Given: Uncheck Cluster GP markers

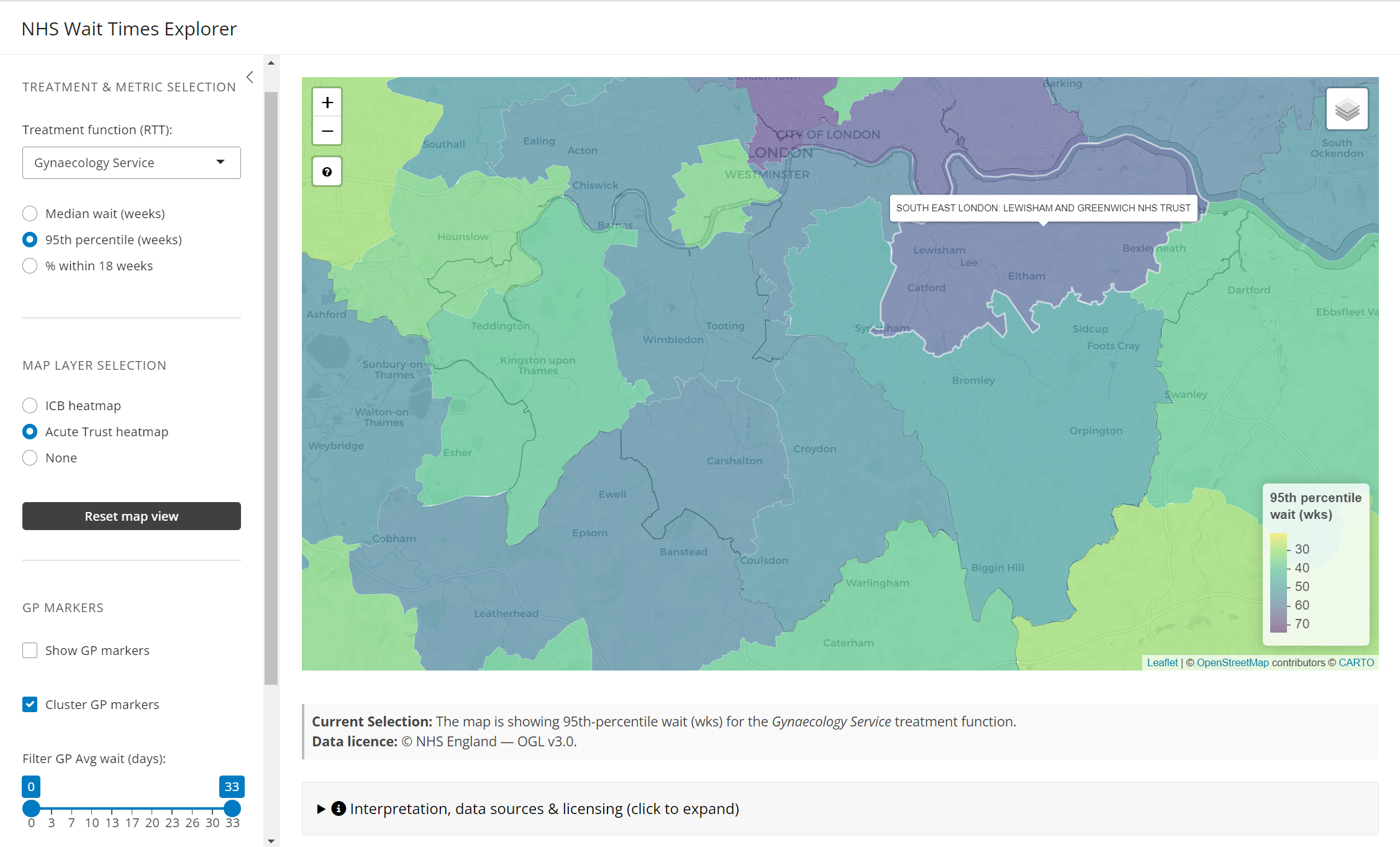Looking at the screenshot, I should 30,704.
